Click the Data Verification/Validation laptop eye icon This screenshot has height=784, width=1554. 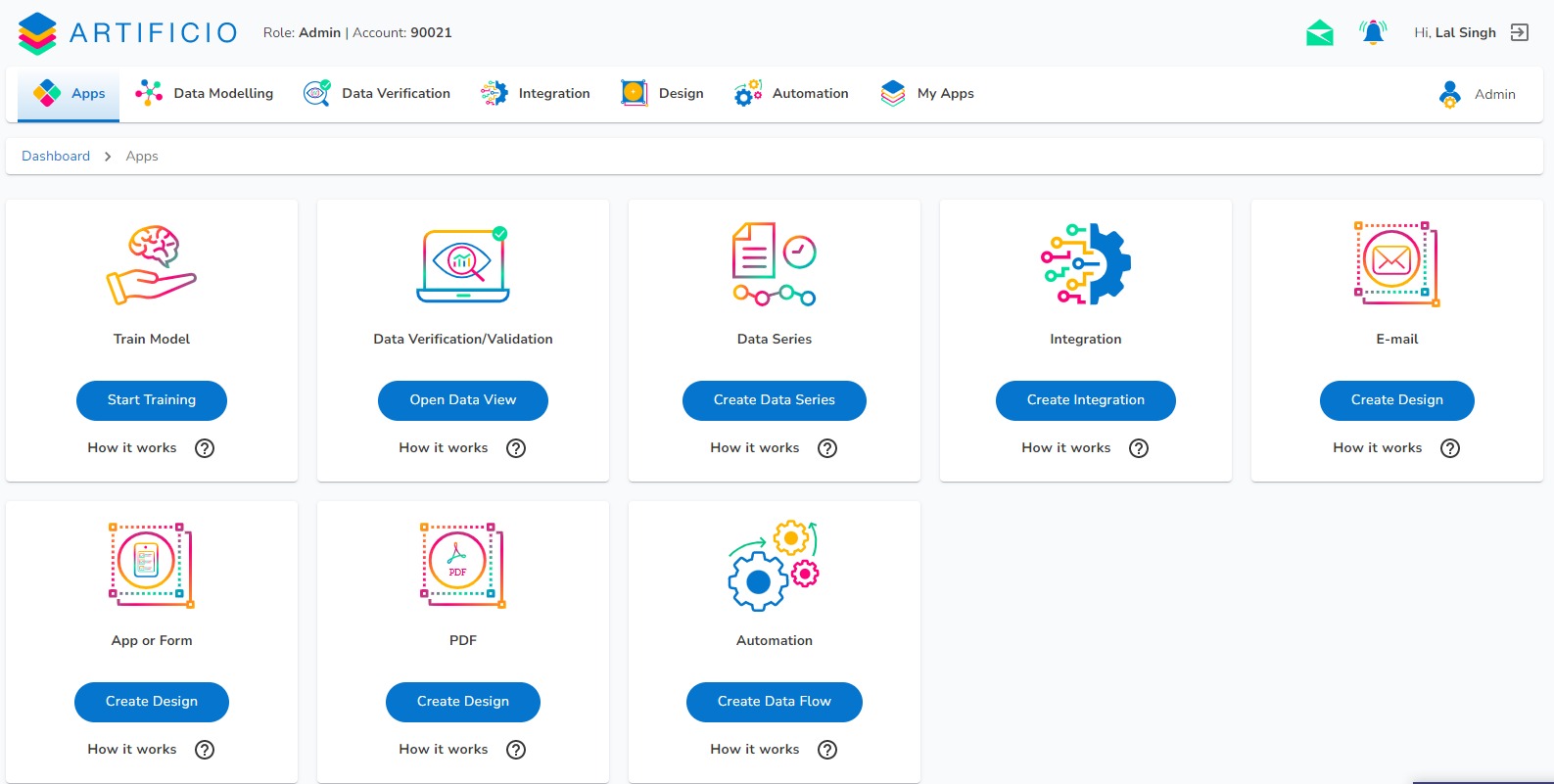(463, 264)
